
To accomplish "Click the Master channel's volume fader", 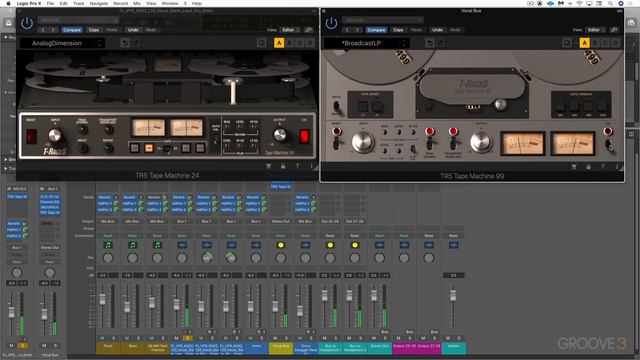I will pos(453,296).
